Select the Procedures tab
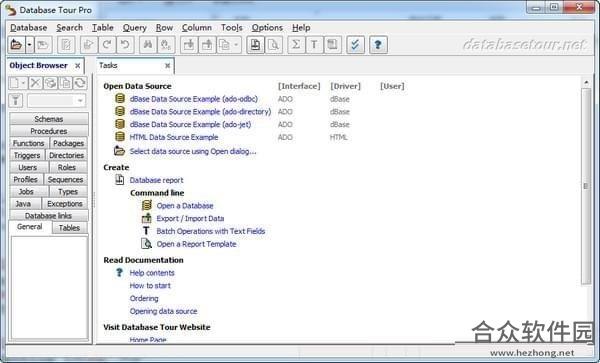This screenshot has height=363, width=600. pos(49,131)
